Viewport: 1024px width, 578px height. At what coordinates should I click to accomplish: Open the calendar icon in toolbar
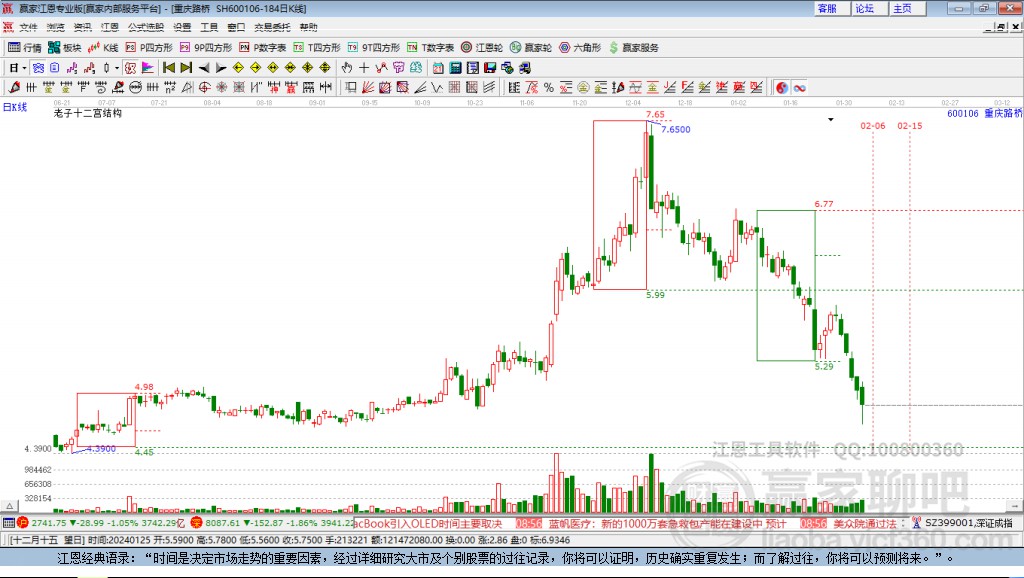pyautogui.click(x=438, y=68)
